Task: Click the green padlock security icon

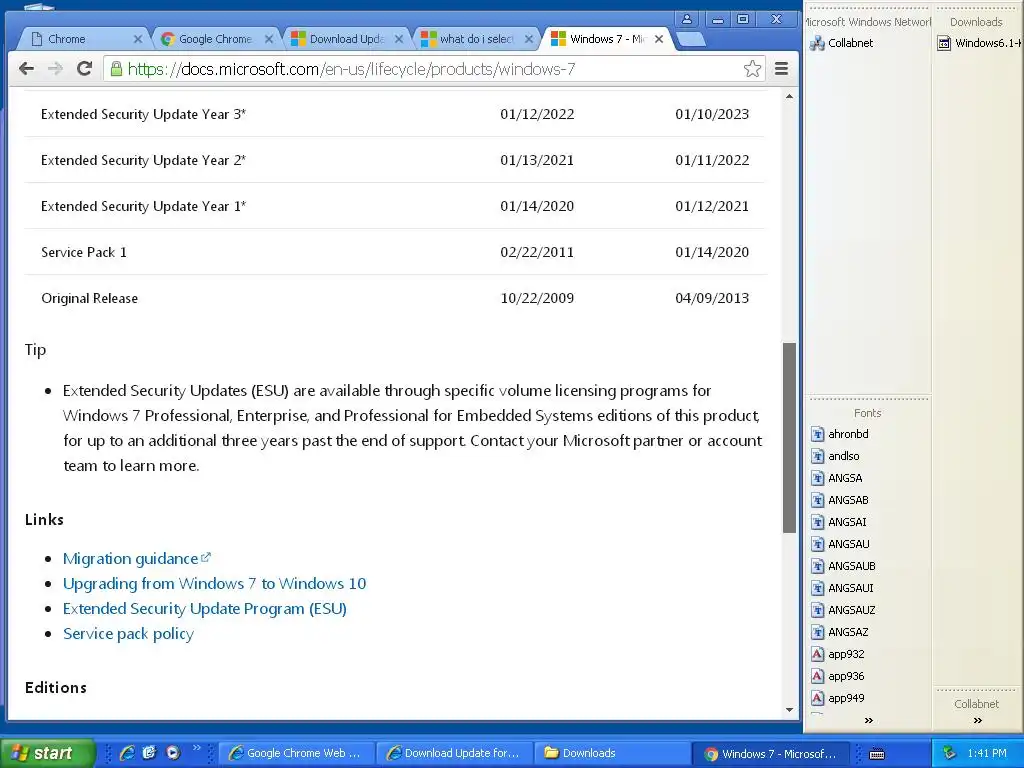Action: 116,69
